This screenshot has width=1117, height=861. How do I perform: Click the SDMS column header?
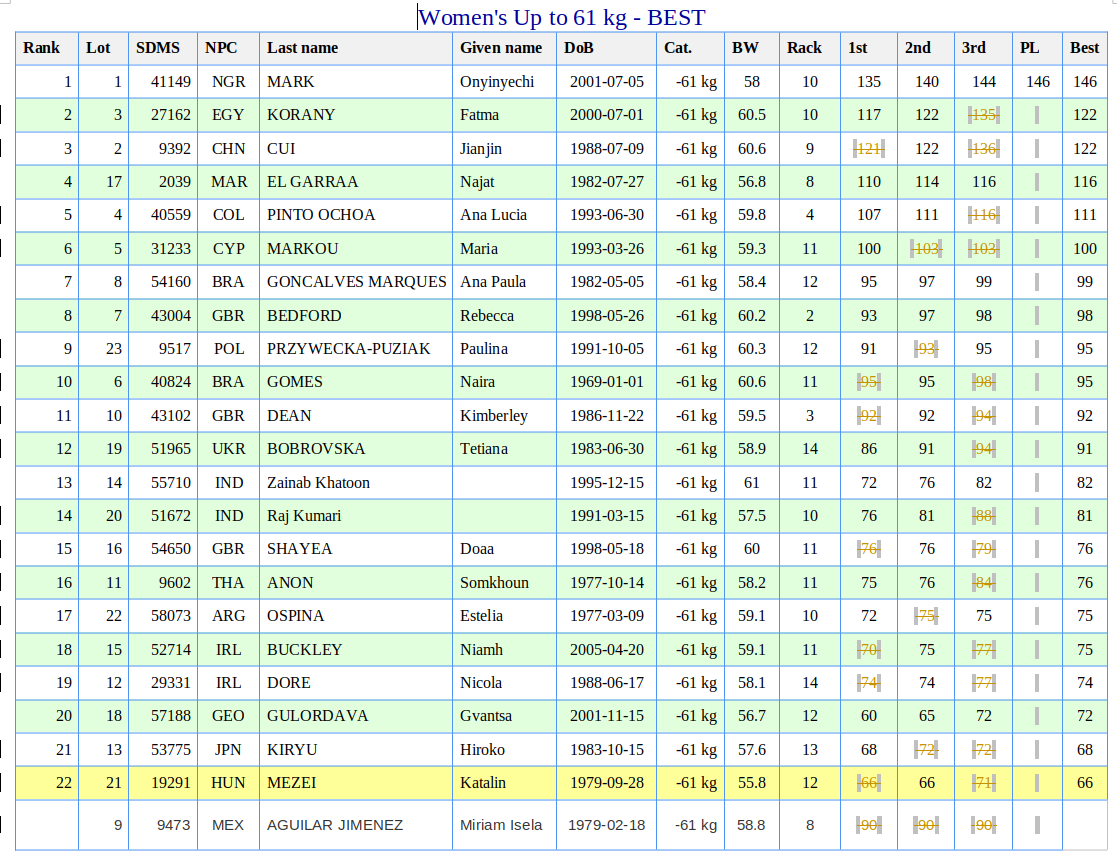(158, 48)
